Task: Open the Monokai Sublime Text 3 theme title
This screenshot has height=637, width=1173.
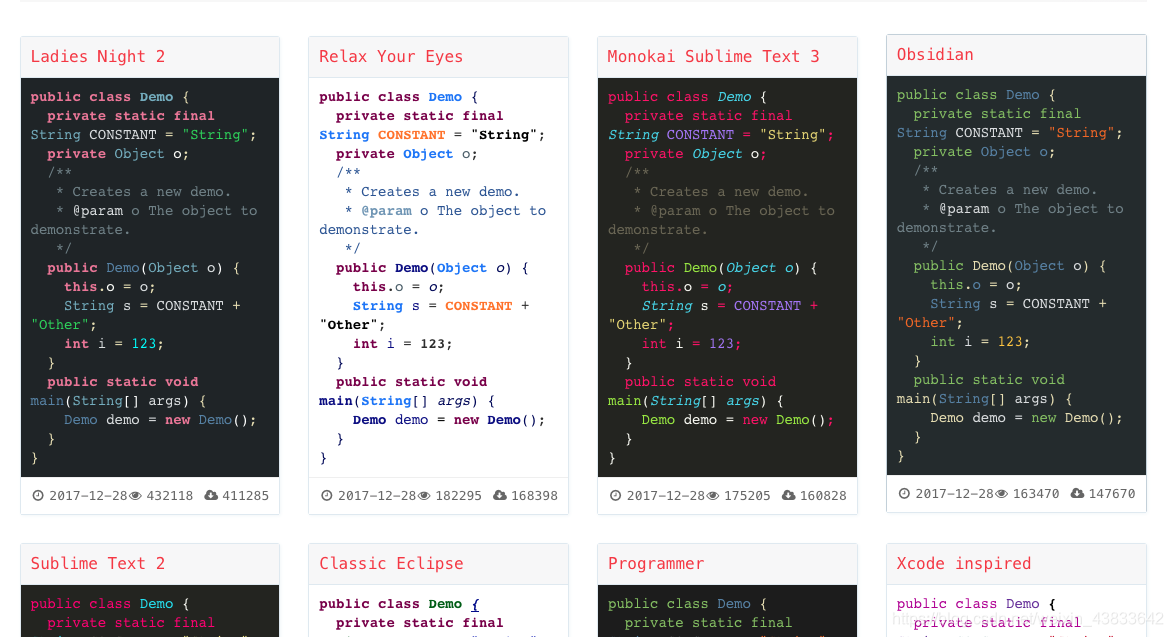Action: (x=713, y=57)
